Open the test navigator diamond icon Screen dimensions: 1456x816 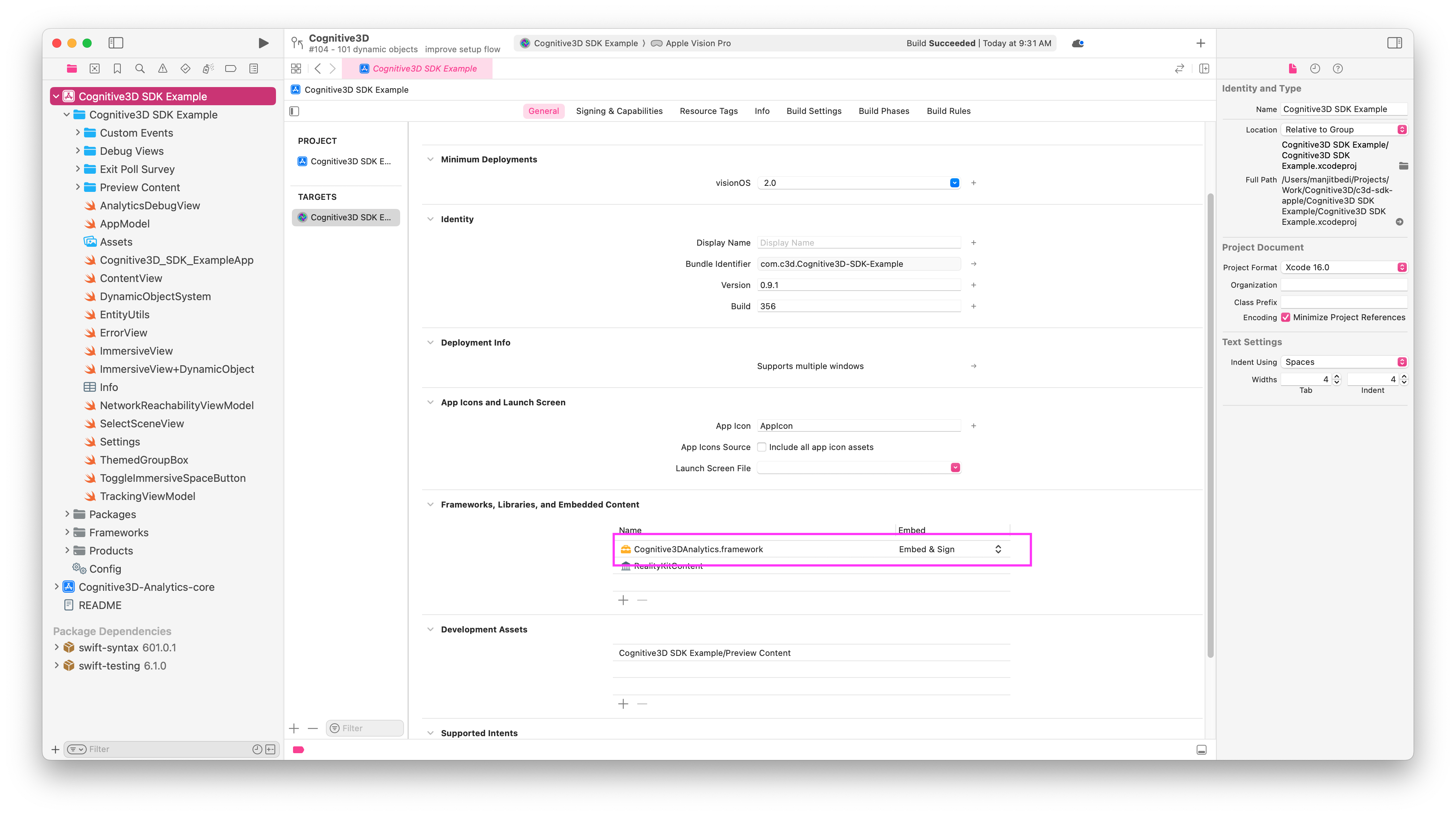coord(186,69)
